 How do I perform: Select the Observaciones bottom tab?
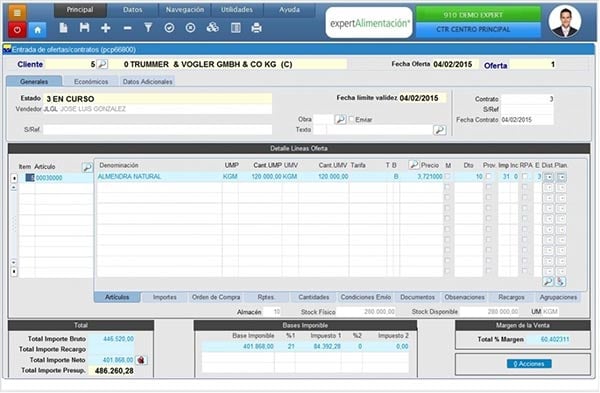click(x=465, y=297)
